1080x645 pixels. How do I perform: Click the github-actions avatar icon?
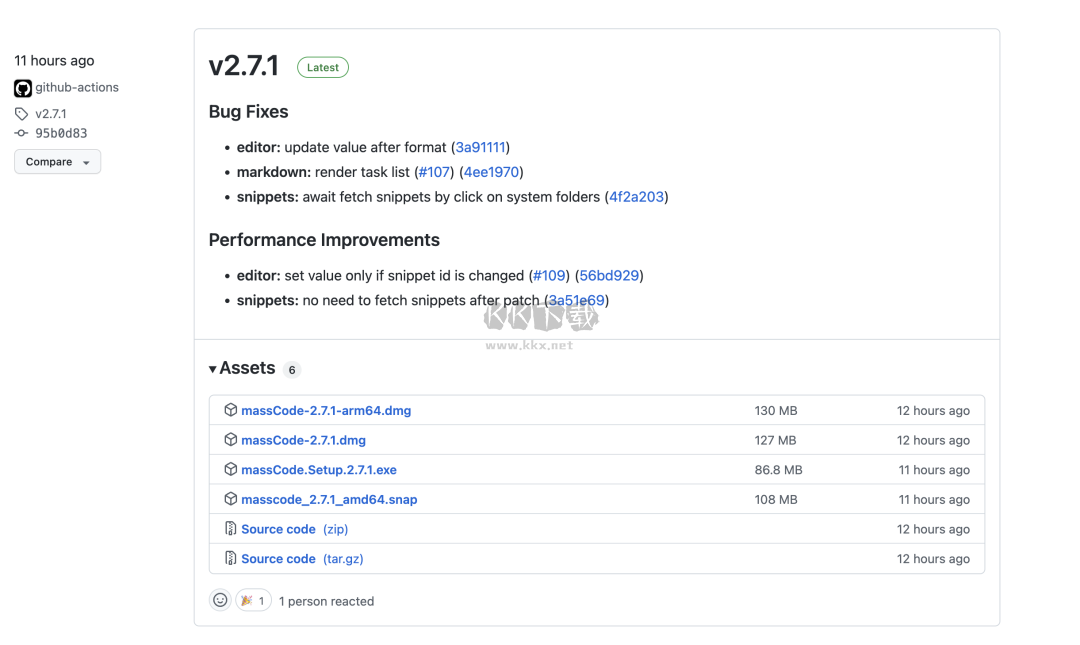point(23,88)
